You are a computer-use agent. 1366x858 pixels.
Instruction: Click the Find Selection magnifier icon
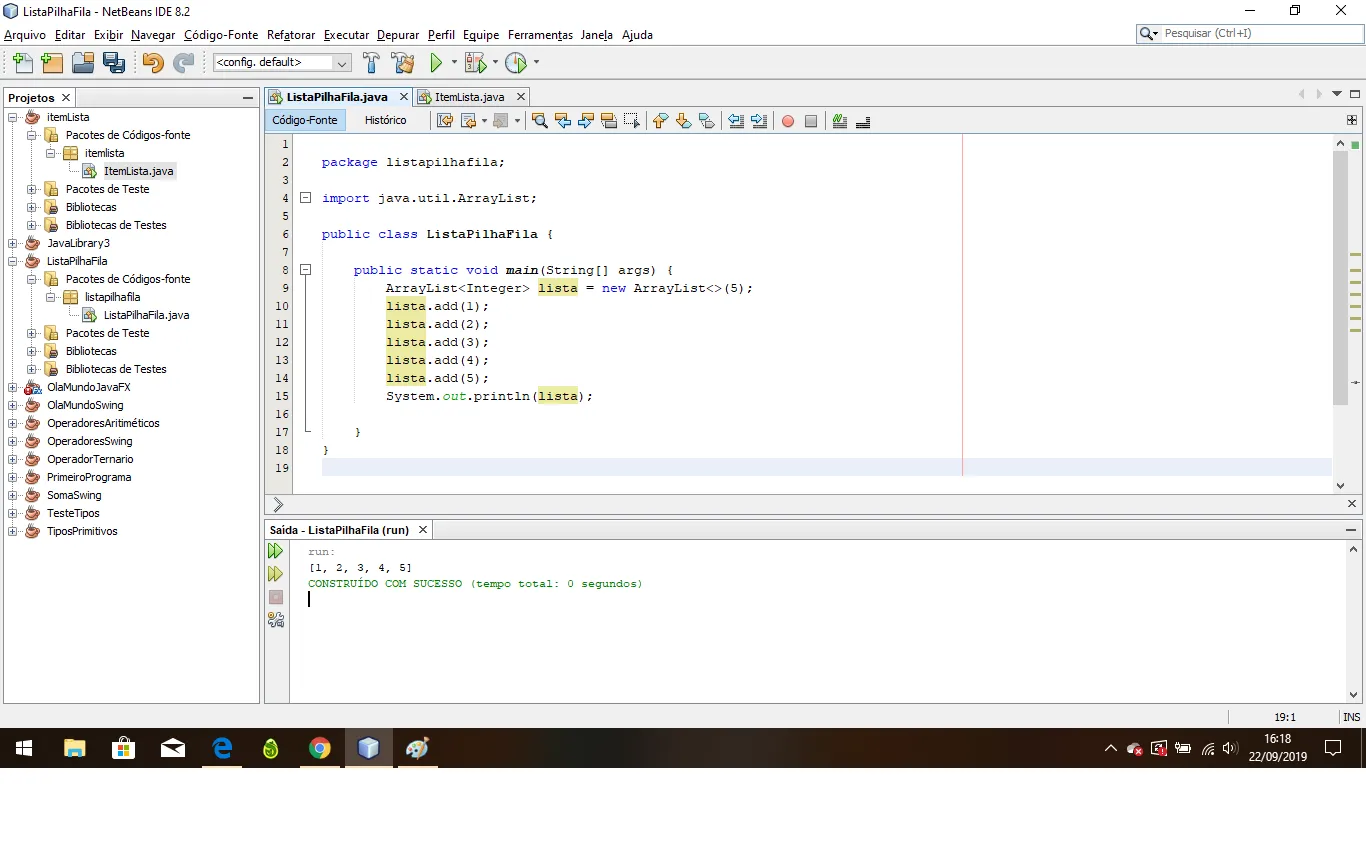540,121
